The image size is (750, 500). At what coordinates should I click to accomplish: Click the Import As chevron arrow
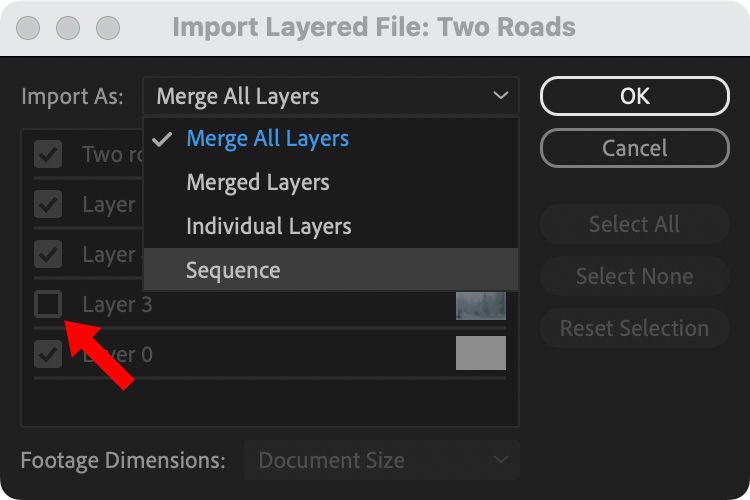[500, 97]
